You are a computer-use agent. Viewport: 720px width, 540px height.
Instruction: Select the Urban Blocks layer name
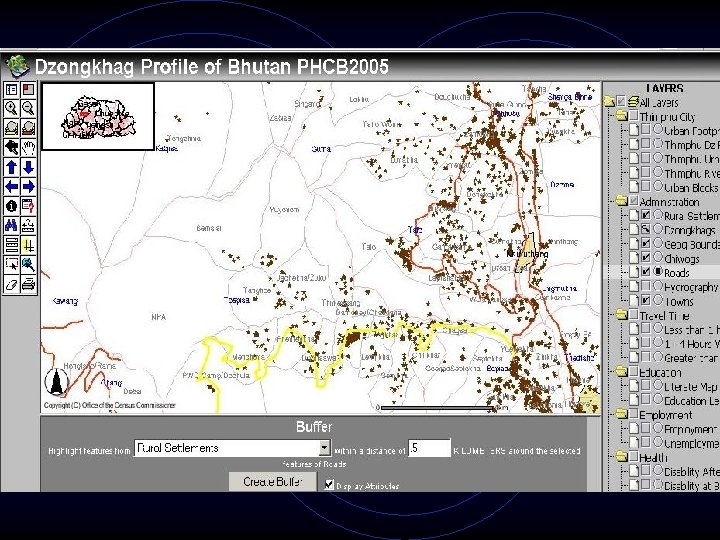point(692,187)
